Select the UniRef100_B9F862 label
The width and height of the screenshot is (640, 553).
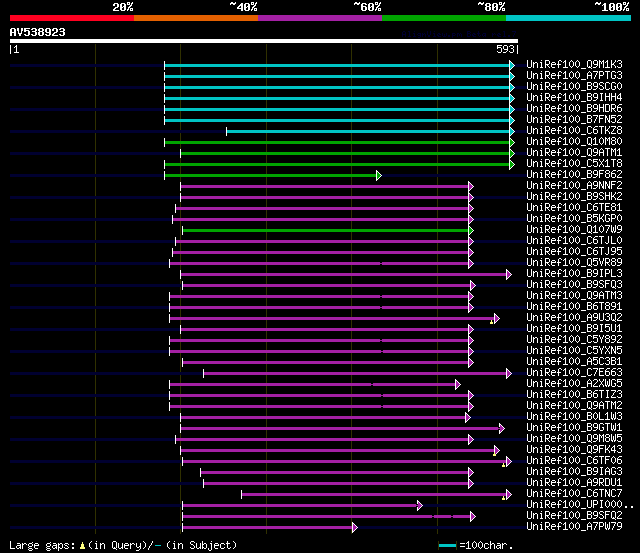(574, 175)
